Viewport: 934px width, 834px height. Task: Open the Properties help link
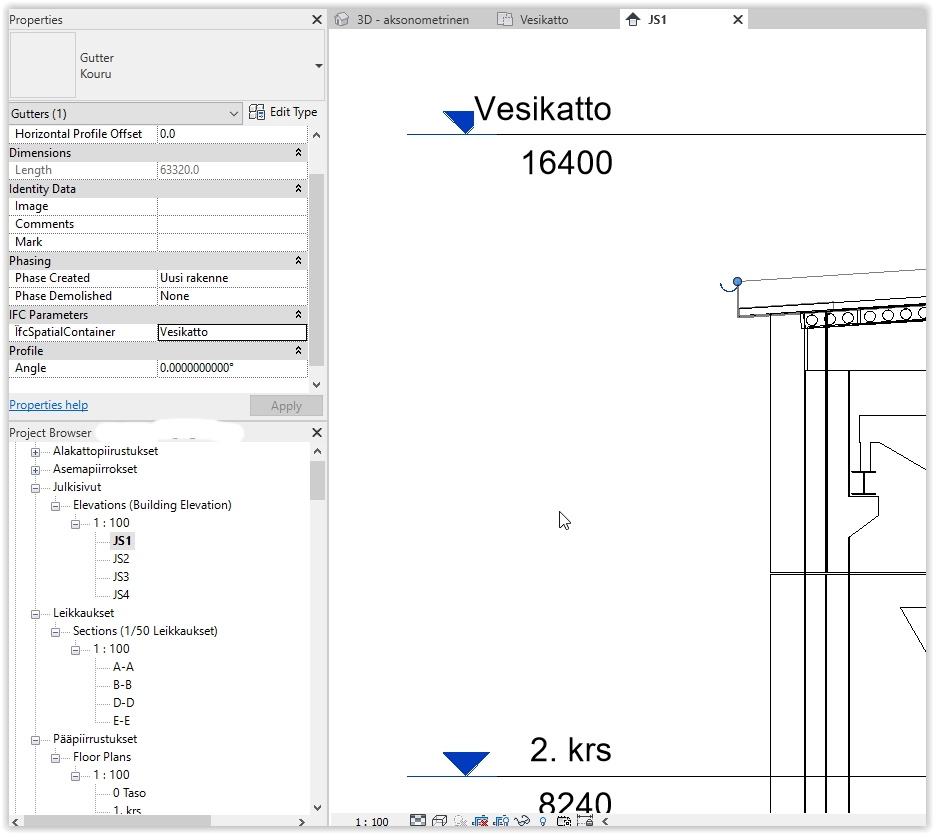(x=48, y=405)
